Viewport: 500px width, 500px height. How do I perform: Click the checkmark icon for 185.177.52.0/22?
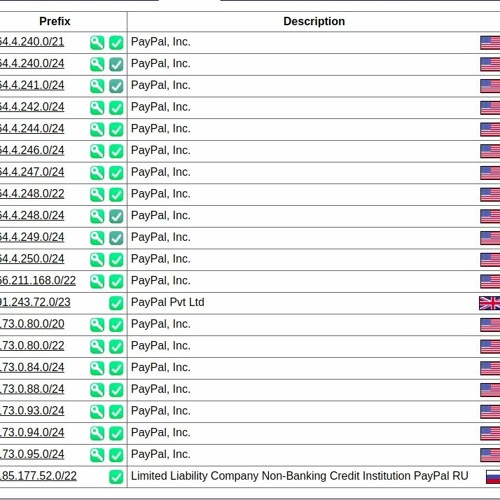(116, 477)
